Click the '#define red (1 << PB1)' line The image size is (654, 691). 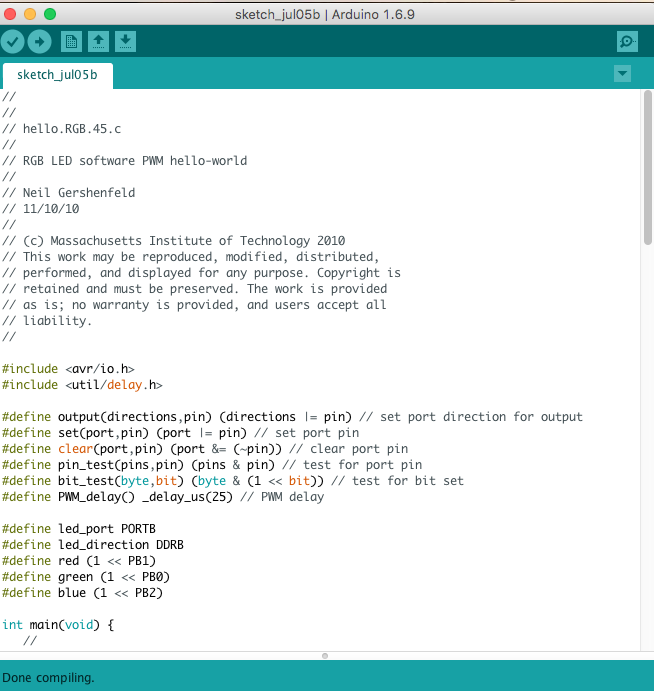coord(79,561)
